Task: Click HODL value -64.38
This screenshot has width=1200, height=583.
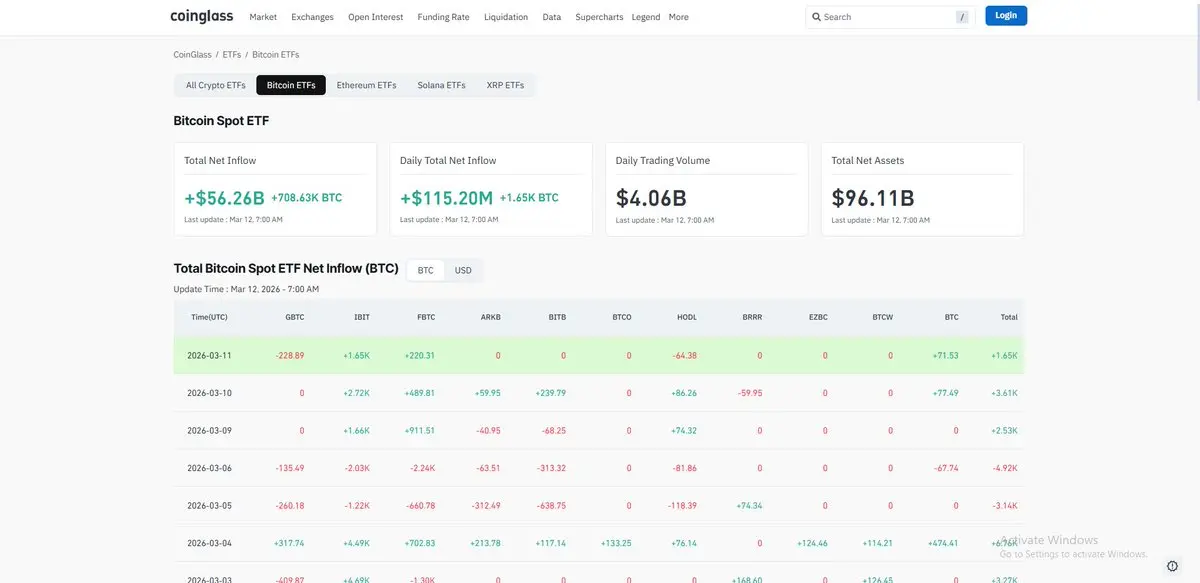Action: coord(685,355)
